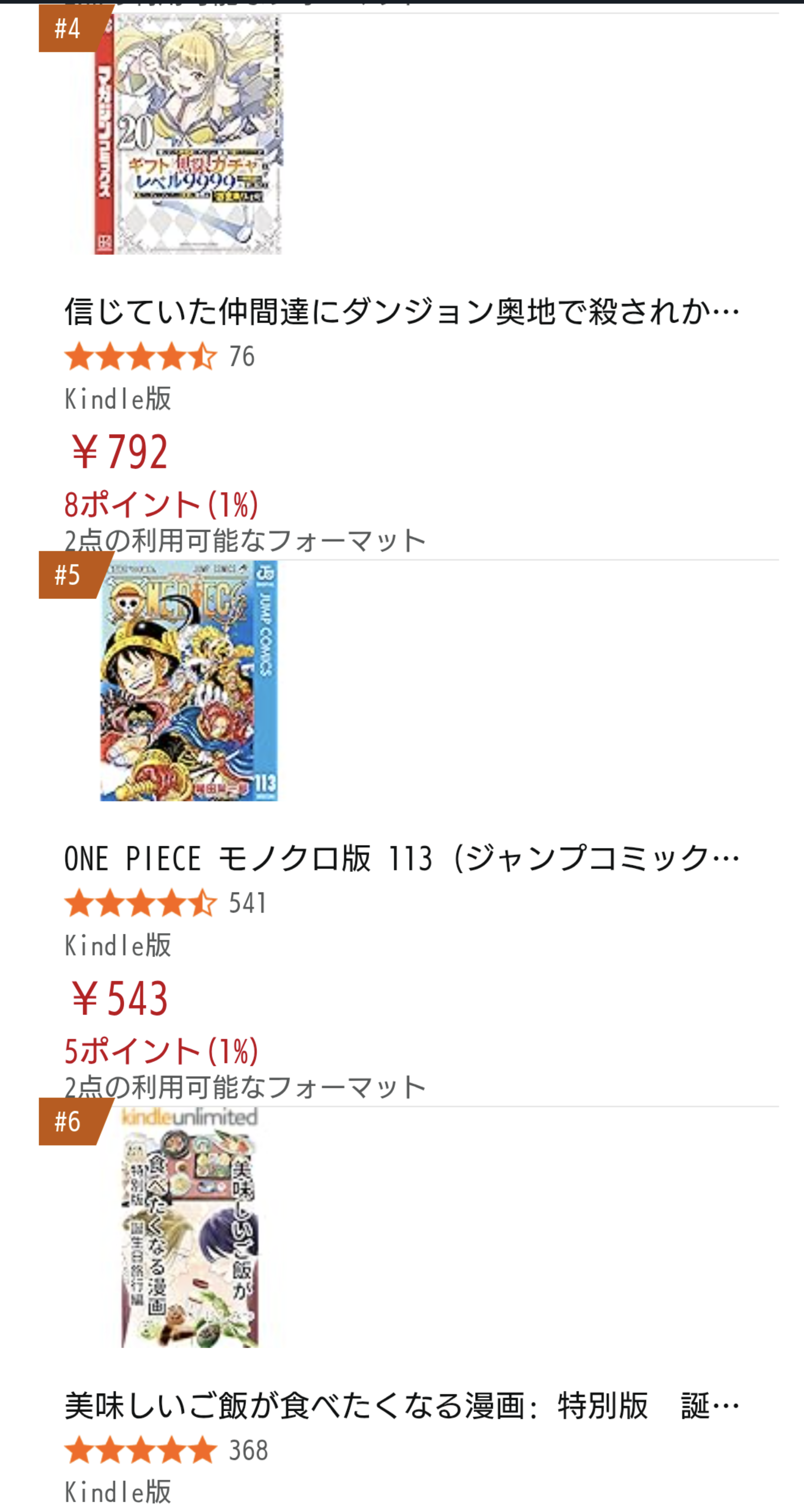
Task: Open the ONE PIECE モノクロ版 113 title link
Action: pos(402,858)
